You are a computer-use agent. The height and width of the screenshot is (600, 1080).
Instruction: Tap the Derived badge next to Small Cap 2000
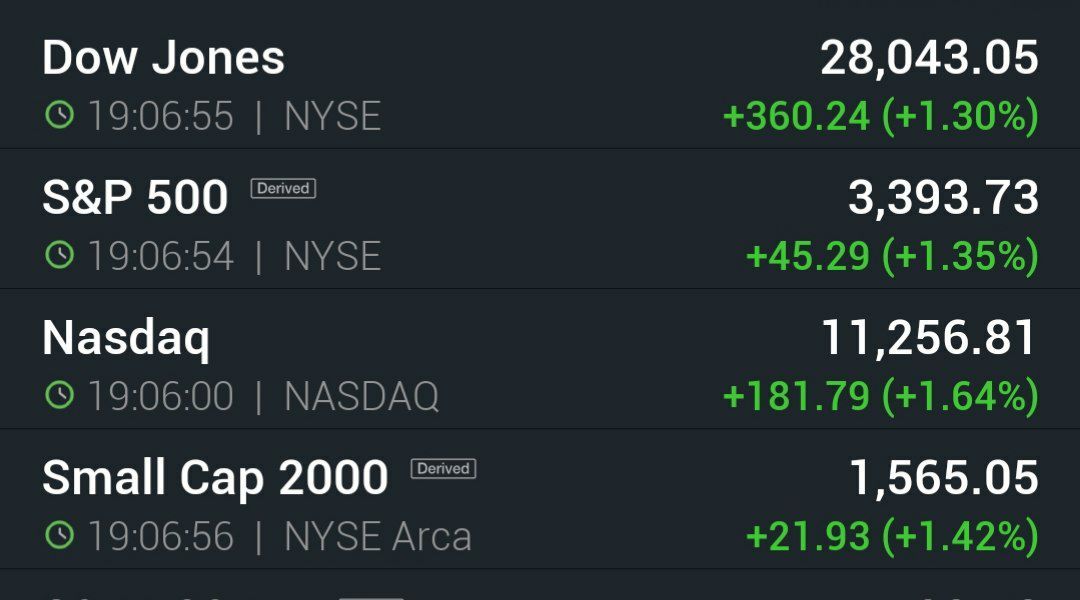(x=444, y=468)
